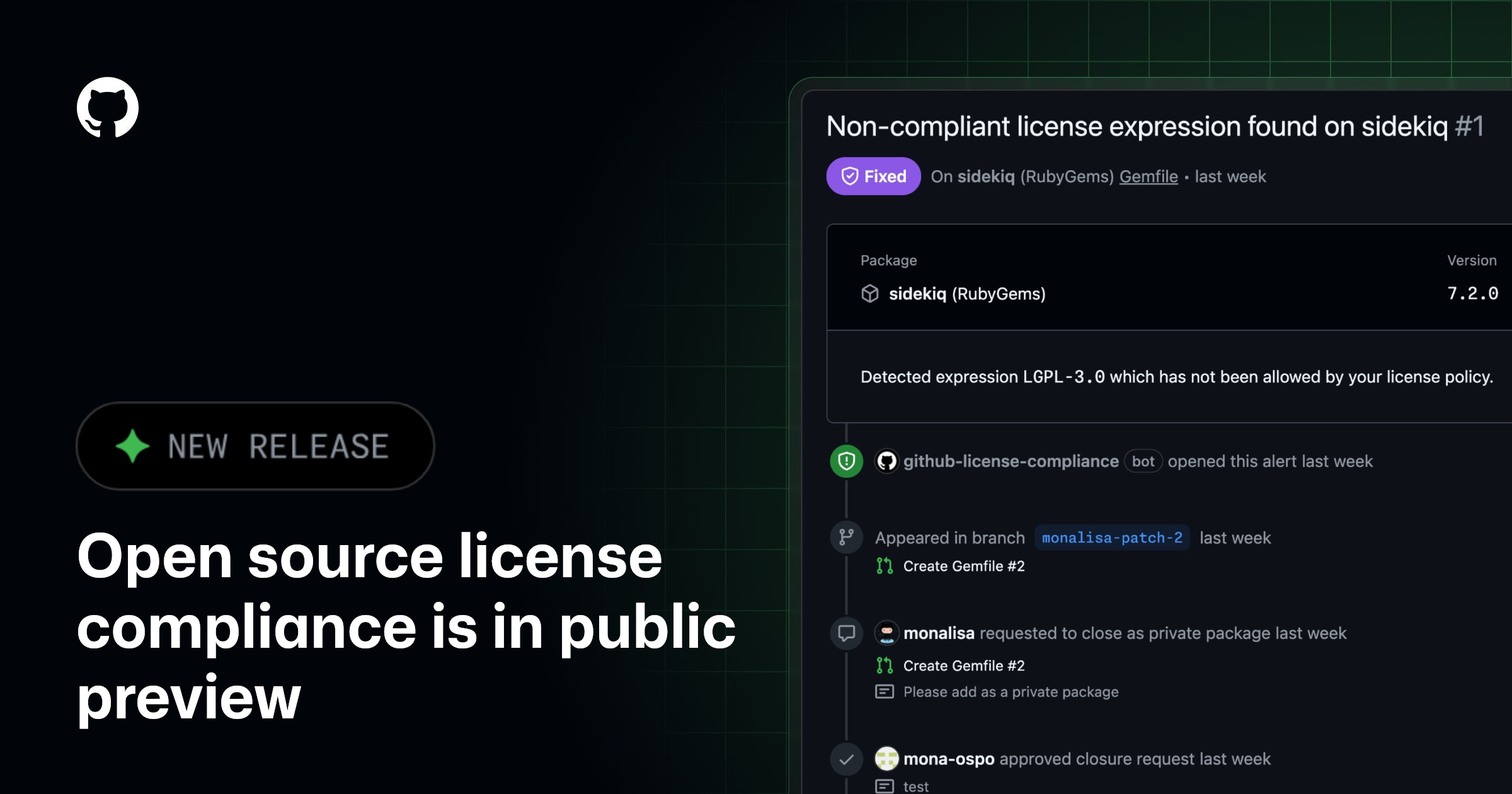This screenshot has height=794, width=1512.
Task: Click the mona-ospo username link
Action: 949,759
